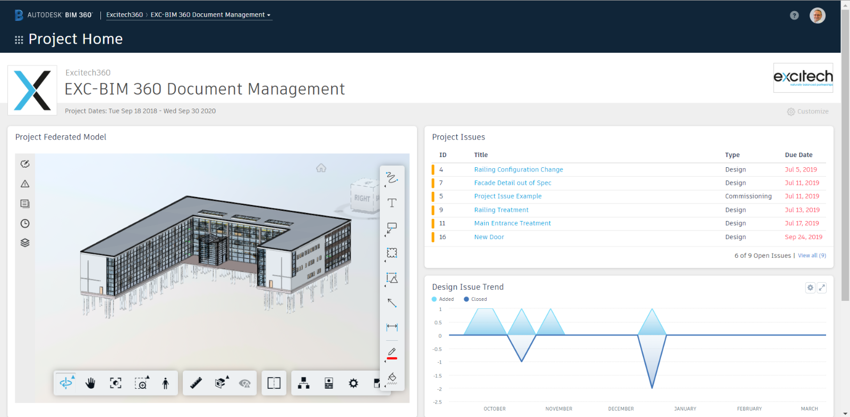
Task: Click the Fit to View tool
Action: pyautogui.click(x=115, y=383)
